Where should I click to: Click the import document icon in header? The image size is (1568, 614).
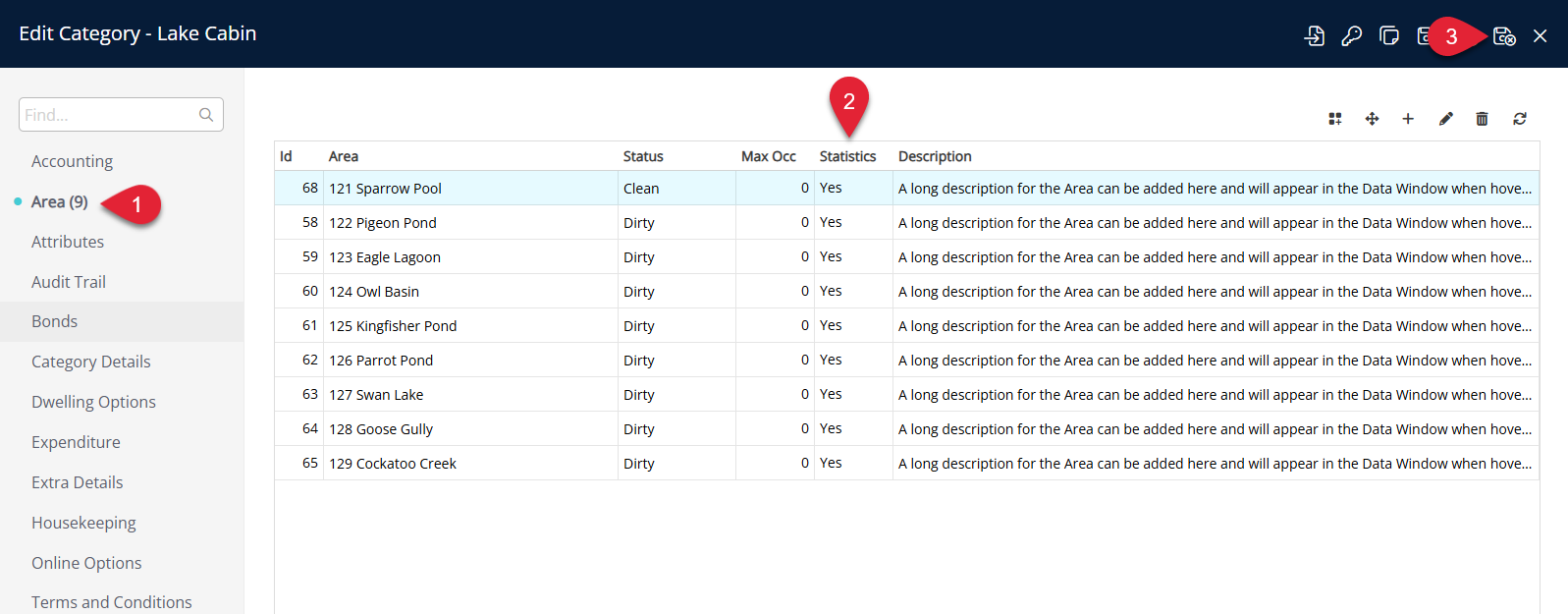coord(1314,36)
